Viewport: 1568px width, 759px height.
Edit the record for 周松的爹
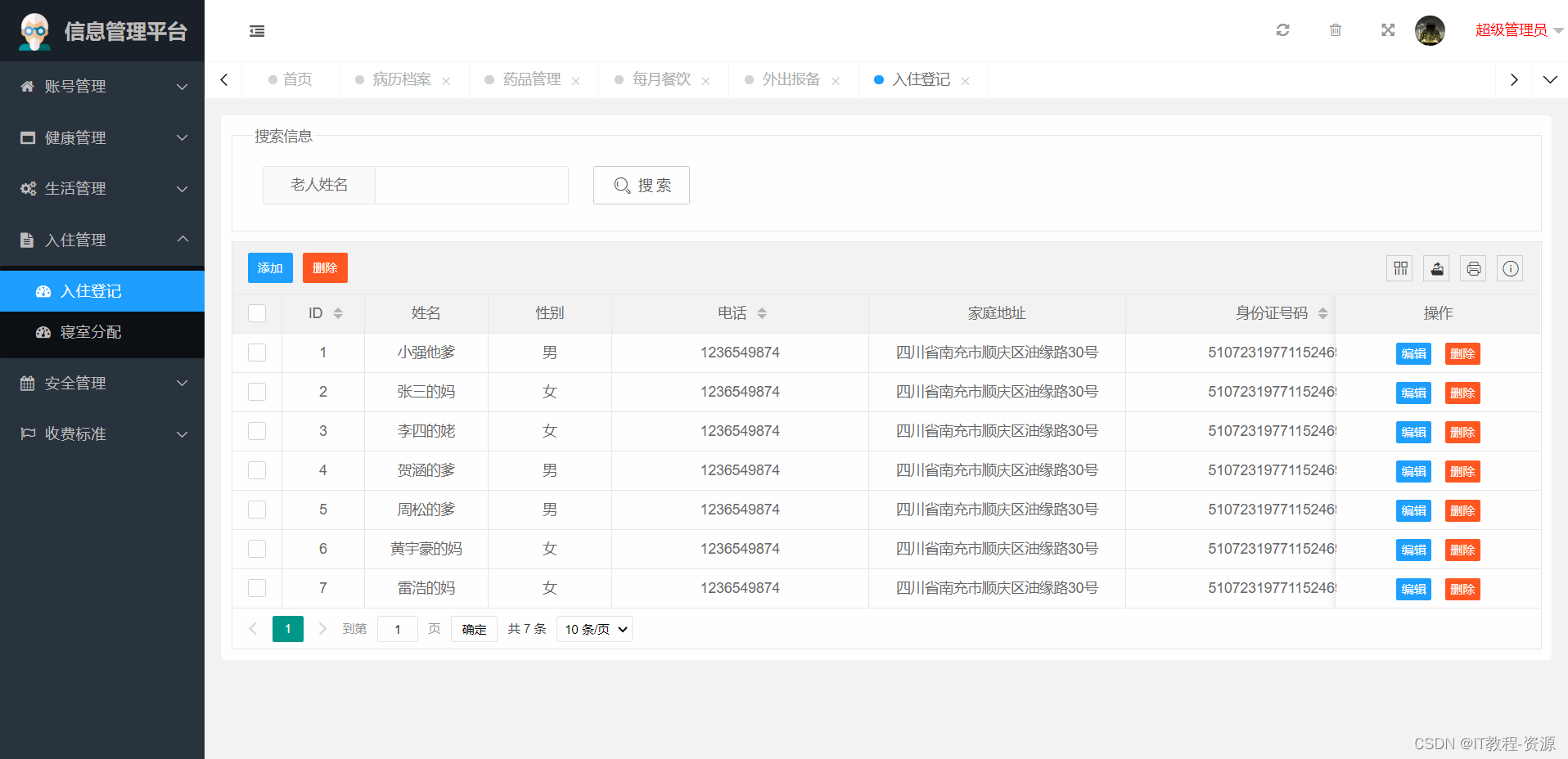point(1413,510)
